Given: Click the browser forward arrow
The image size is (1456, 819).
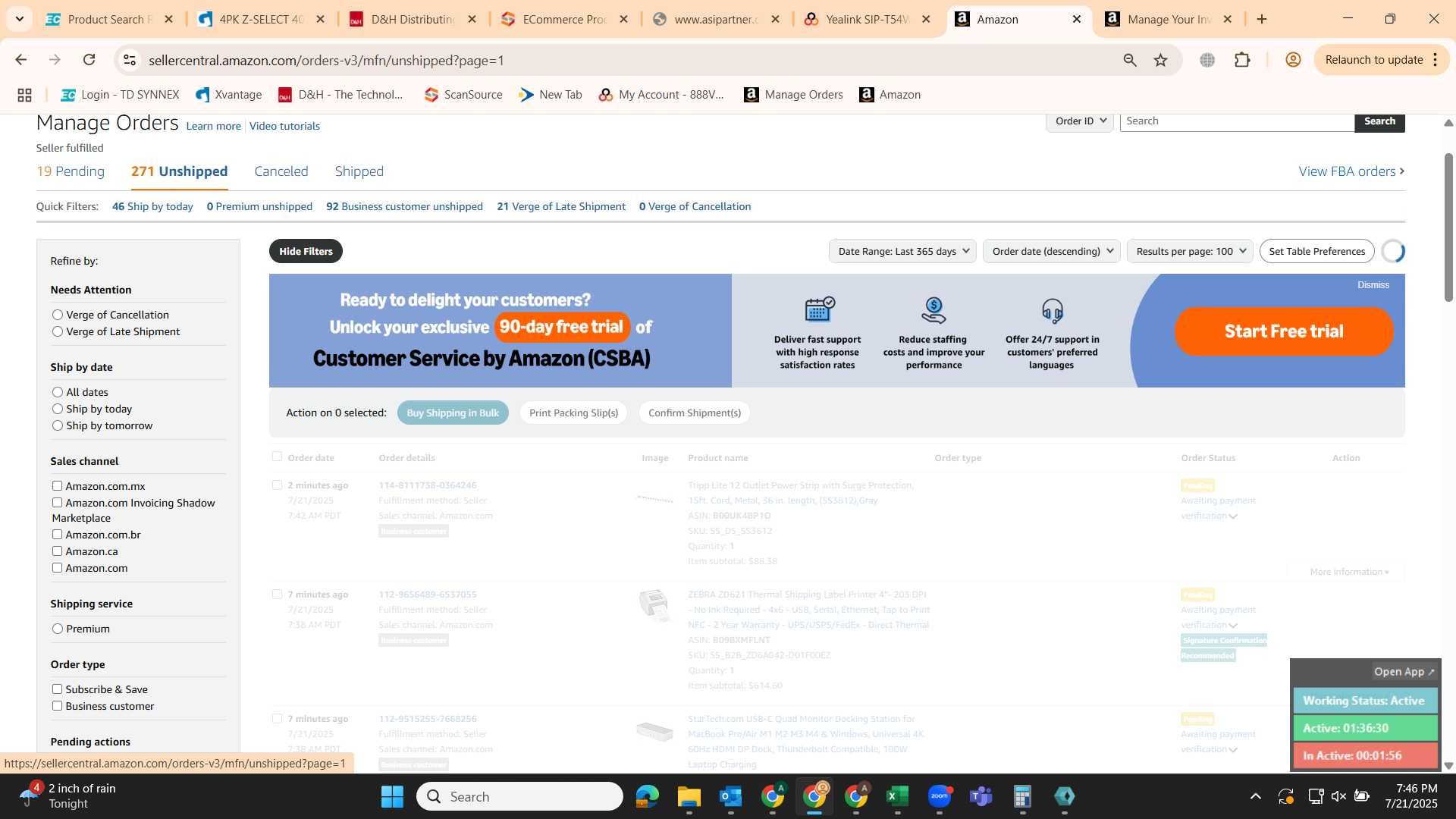Looking at the screenshot, I should 55,60.
